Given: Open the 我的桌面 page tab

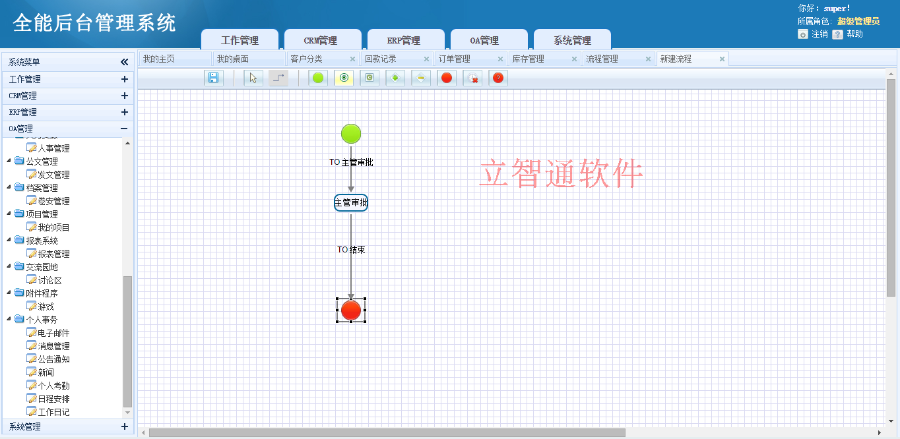Looking at the screenshot, I should (249, 59).
